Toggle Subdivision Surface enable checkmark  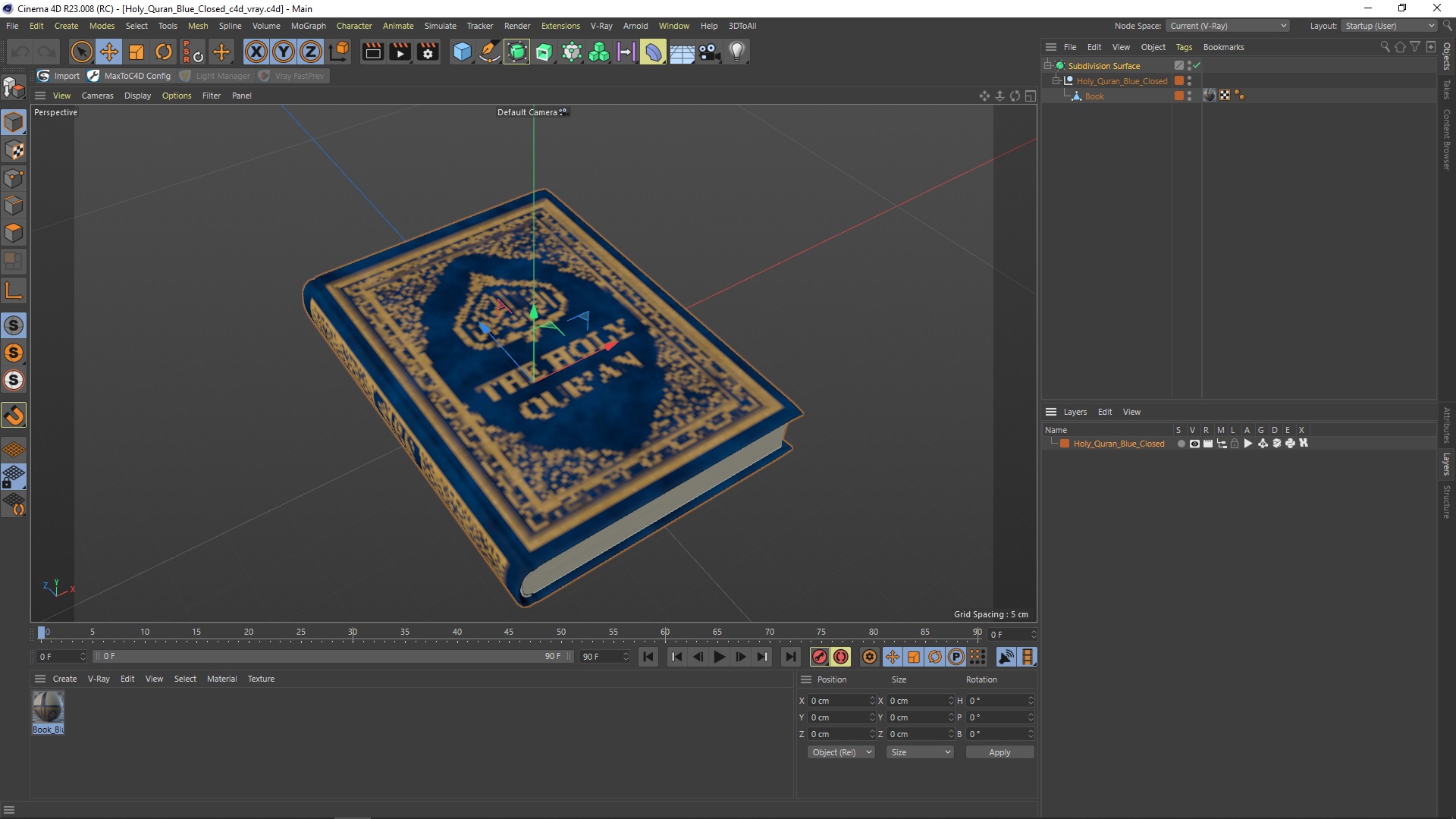1197,65
